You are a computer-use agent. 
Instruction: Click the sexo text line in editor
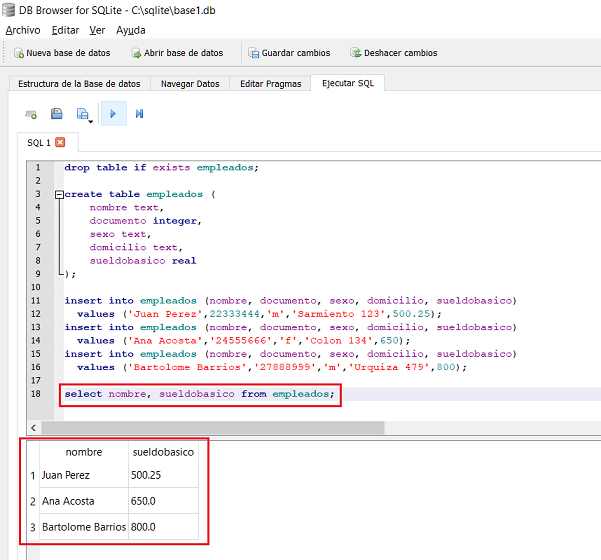(120, 234)
